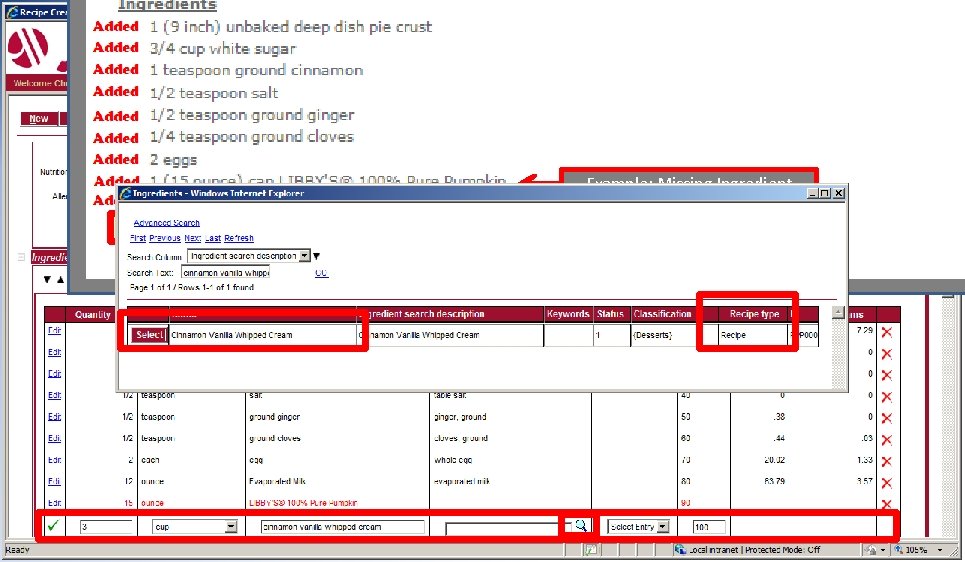Image resolution: width=965 pixels, height=562 pixels.
Task: Click the Internet Explorer icon in Ingredients title bar
Action: (x=126, y=193)
